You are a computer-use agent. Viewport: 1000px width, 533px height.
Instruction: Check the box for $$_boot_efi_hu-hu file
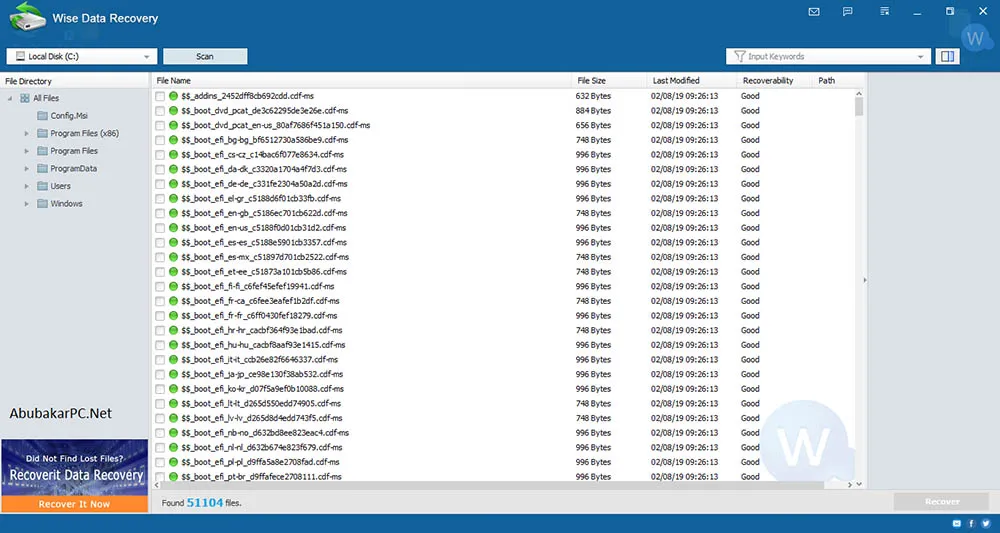(159, 345)
